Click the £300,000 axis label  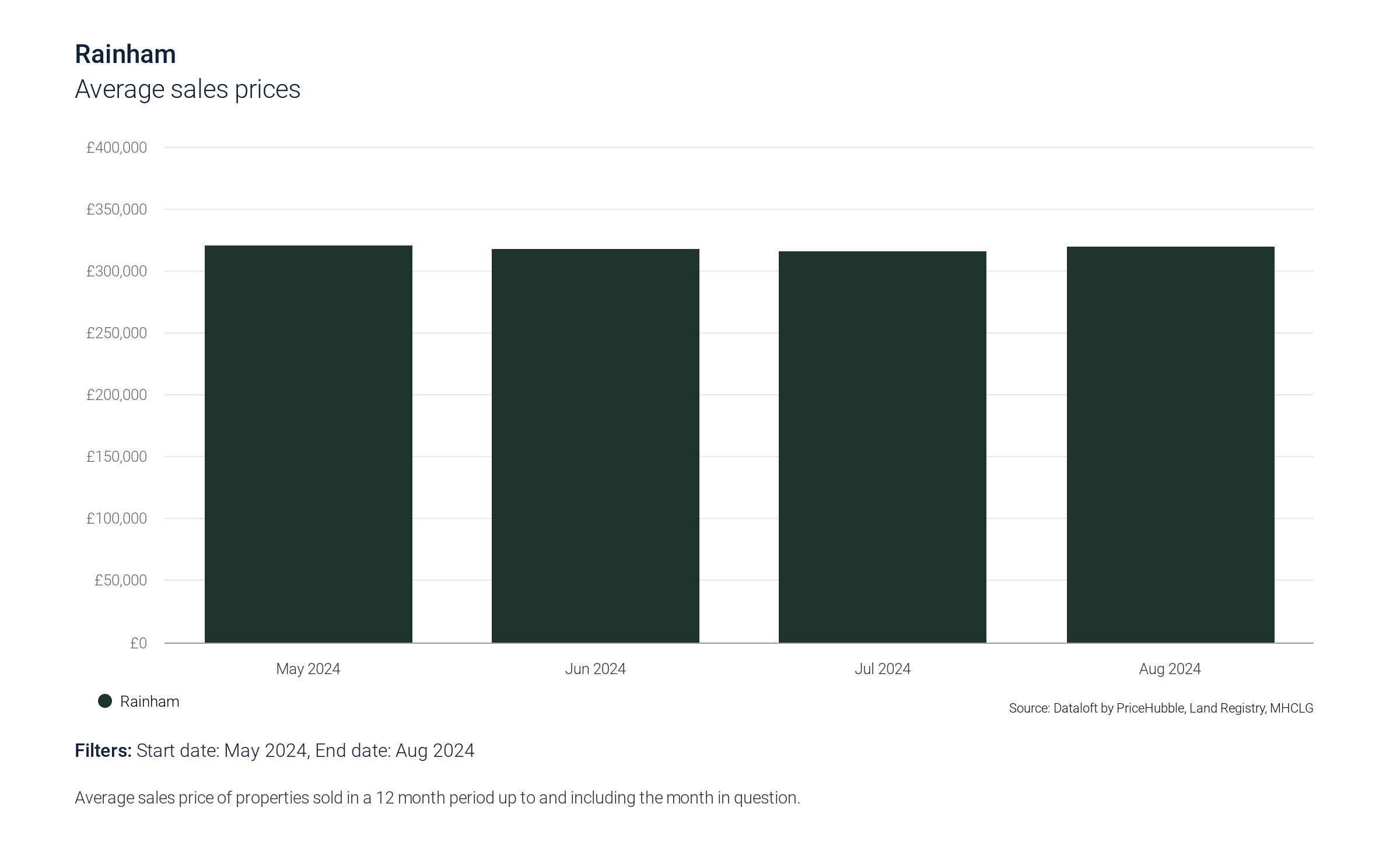pos(117,271)
